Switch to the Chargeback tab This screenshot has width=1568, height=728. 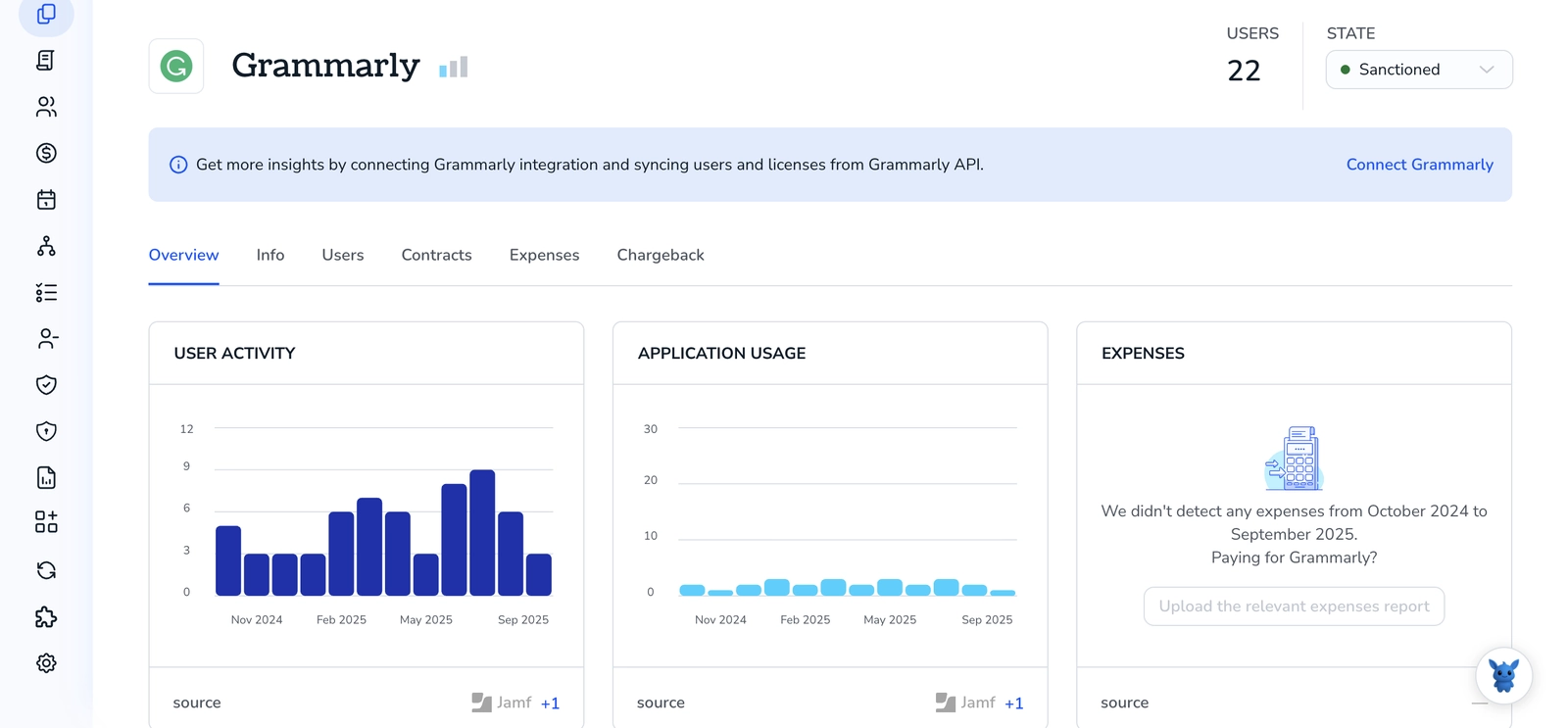(660, 255)
